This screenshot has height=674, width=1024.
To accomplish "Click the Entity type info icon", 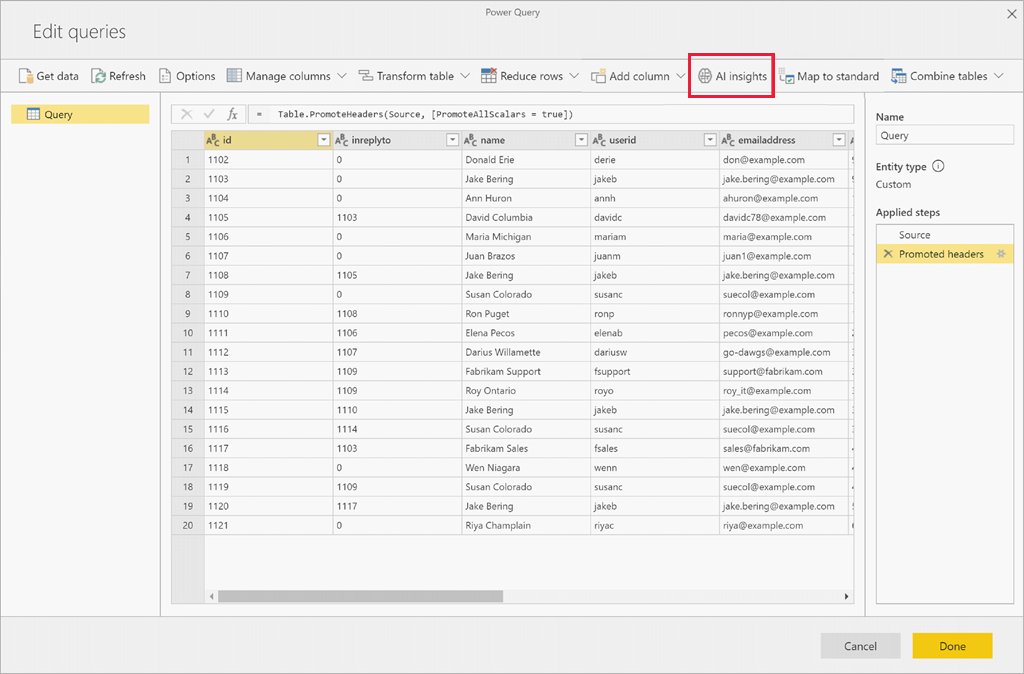I will pyautogui.click(x=938, y=166).
